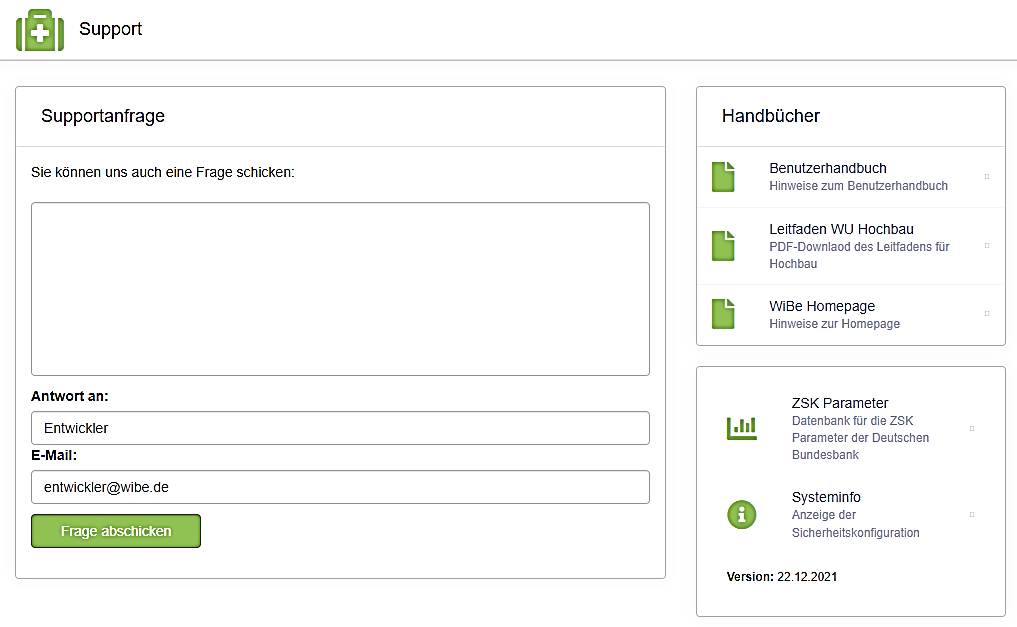This screenshot has height=627, width=1017.
Task: Open the Leitfaden WU Hochbau link
Action: coord(841,229)
